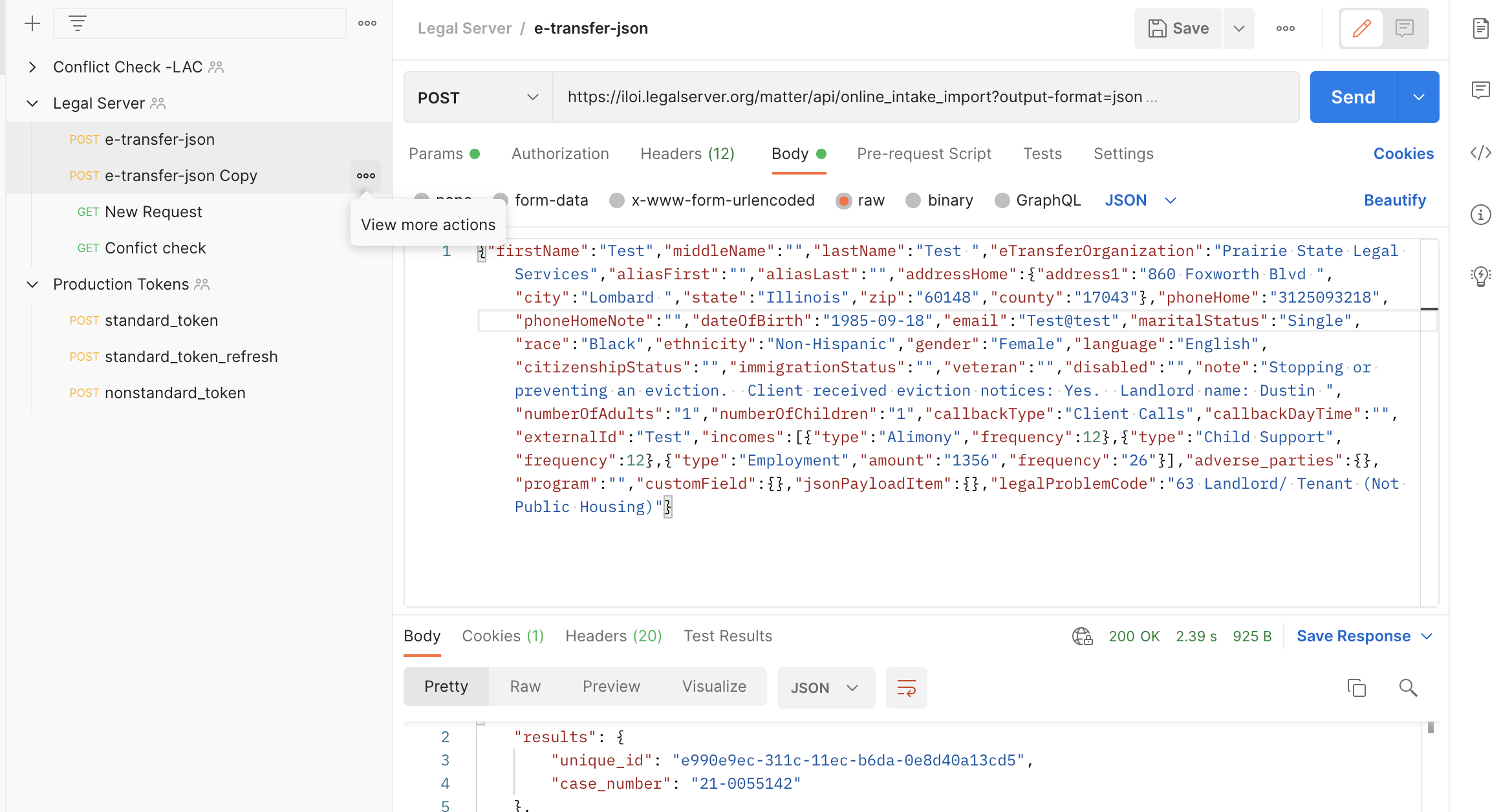Click the Cookies link
Image resolution: width=1512 pixels, height=812 pixels.
1403,154
